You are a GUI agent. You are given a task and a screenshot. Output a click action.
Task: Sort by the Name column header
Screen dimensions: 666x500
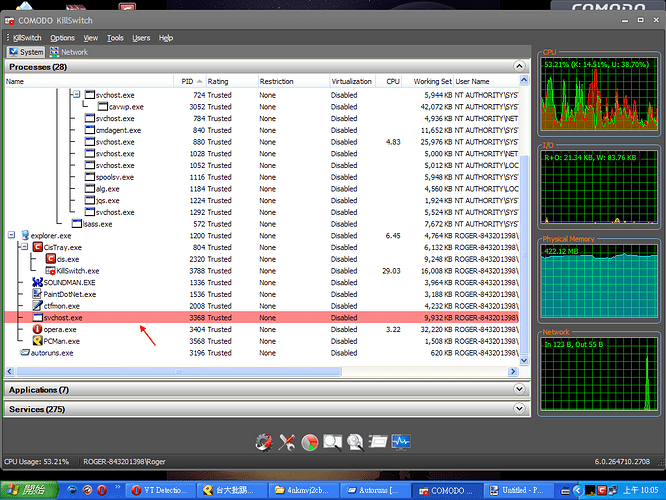89,81
